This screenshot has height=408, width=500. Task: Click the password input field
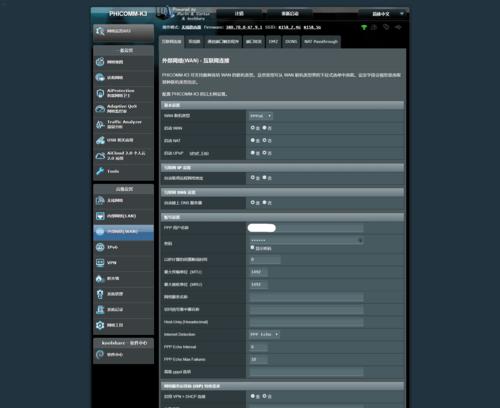click(x=306, y=240)
